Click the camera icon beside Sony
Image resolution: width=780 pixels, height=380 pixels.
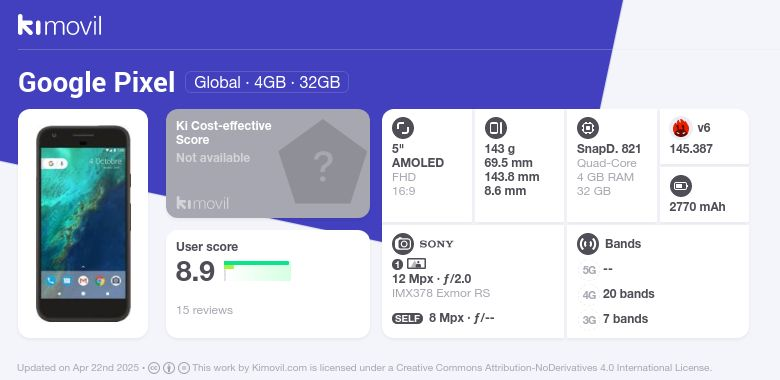point(403,244)
